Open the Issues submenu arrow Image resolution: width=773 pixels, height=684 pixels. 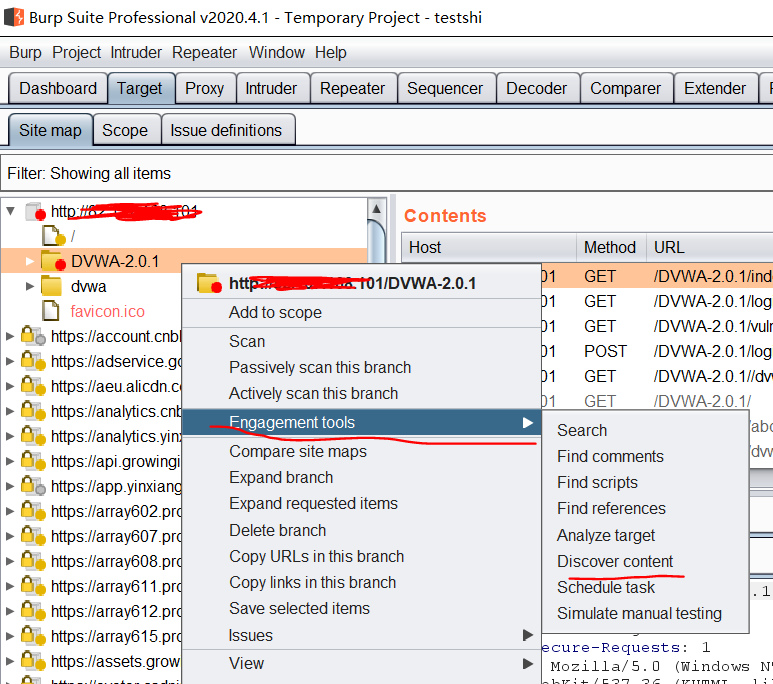click(528, 635)
